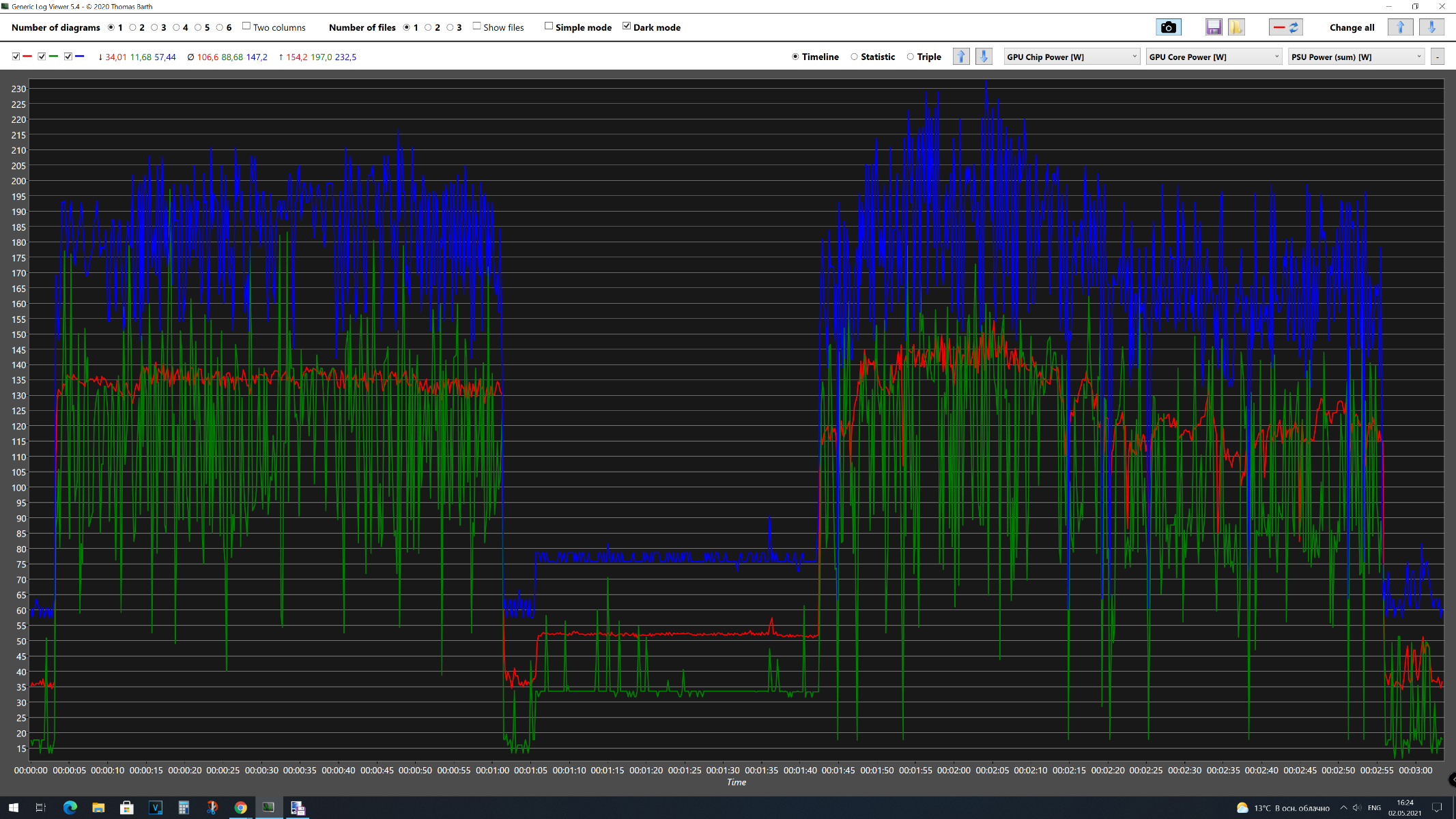Screen dimensions: 1456x819
Task: Toggle the red series visibility checkbox
Action: click(x=16, y=57)
